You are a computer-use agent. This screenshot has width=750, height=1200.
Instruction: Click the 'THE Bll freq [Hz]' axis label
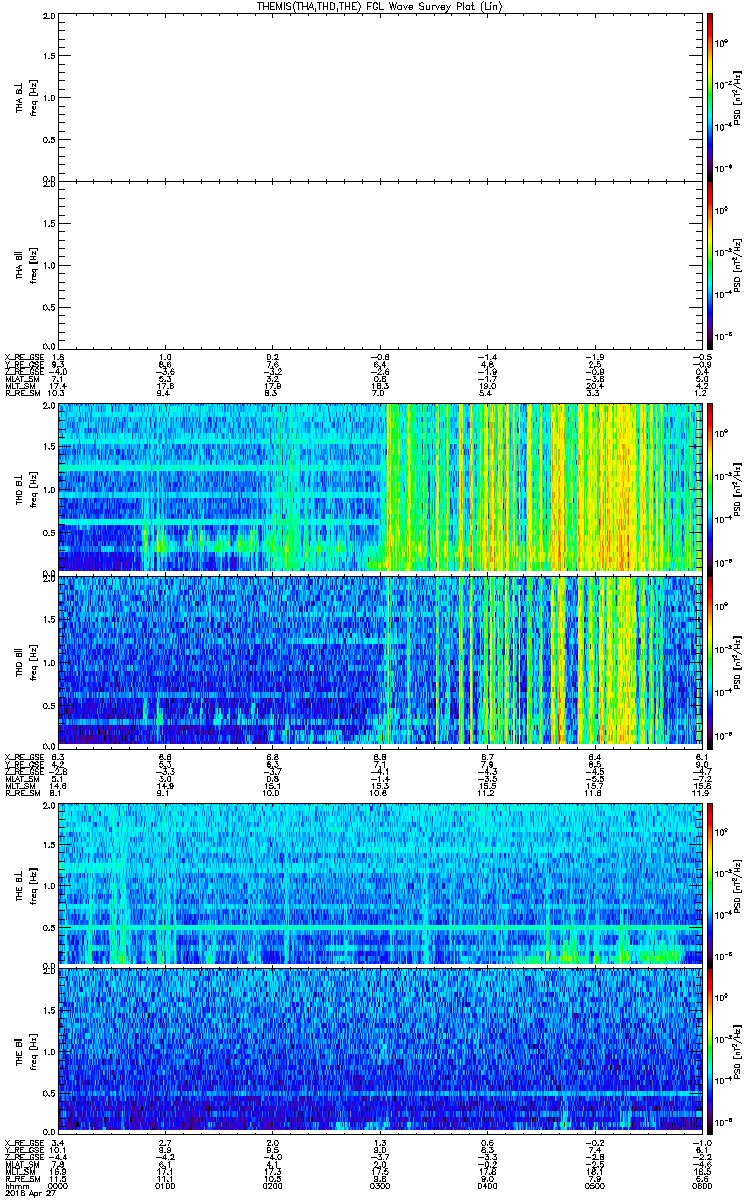point(26,1049)
